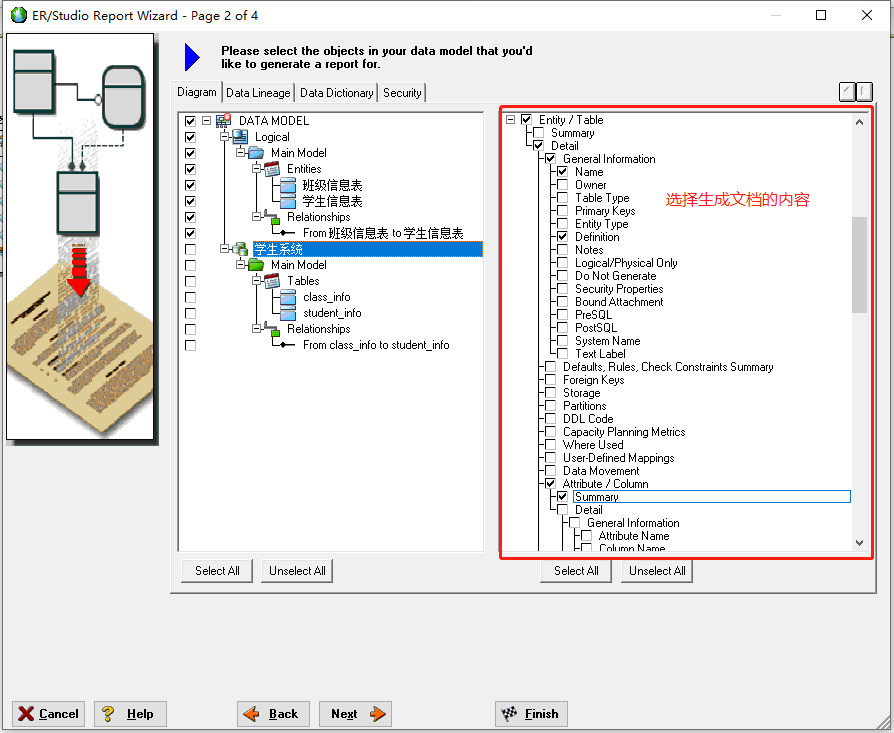Tick the Notes checkbox
Viewport: 894px width, 733px height.
(562, 250)
